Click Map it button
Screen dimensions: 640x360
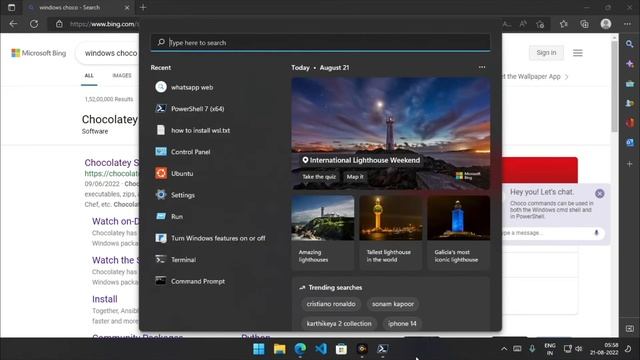coord(355,177)
